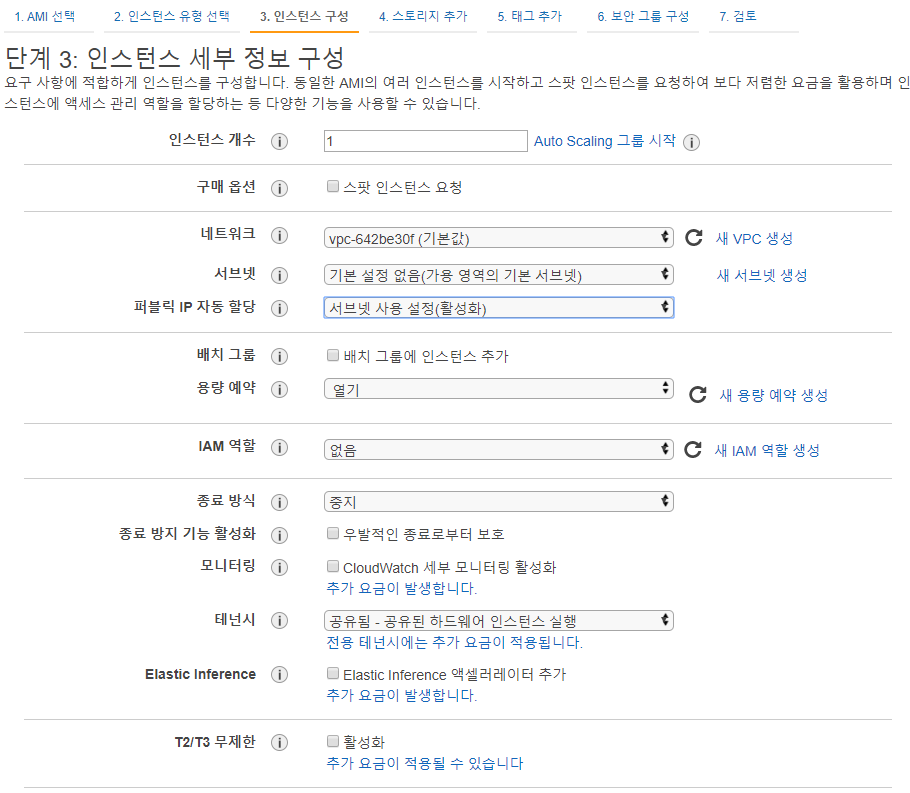Open the 퍼블릭 IP 자동 할당 dropdown
This screenshot has height=793, width=910.
tap(499, 307)
